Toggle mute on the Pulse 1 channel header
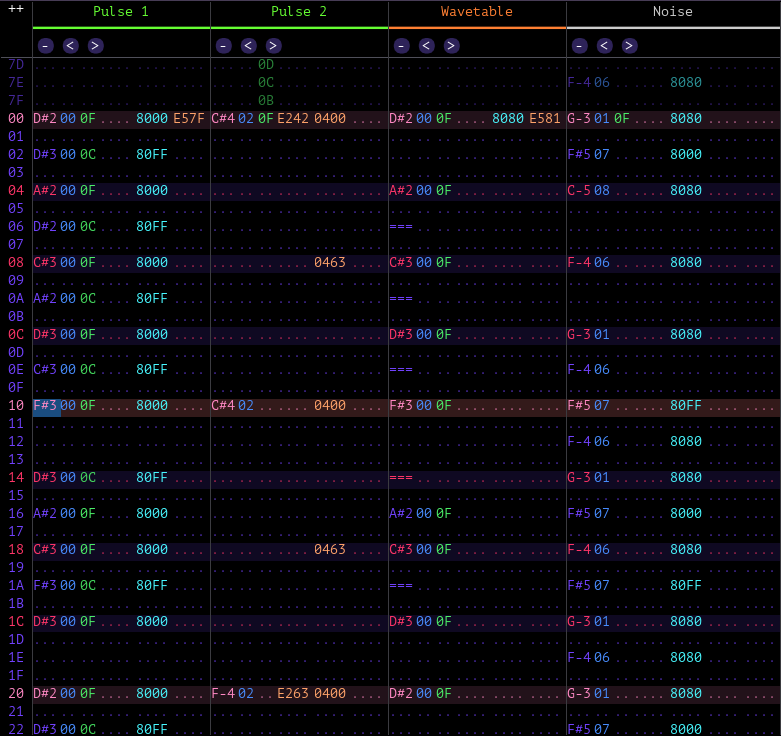 (120, 12)
